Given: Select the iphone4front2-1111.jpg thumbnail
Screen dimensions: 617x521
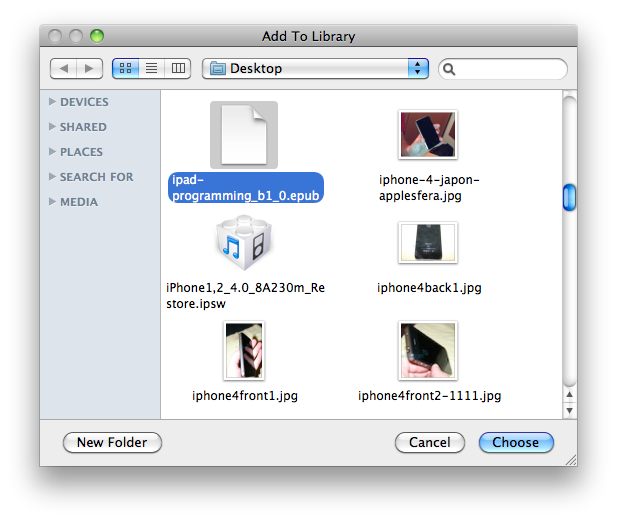Looking at the screenshot, I should coord(428,350).
